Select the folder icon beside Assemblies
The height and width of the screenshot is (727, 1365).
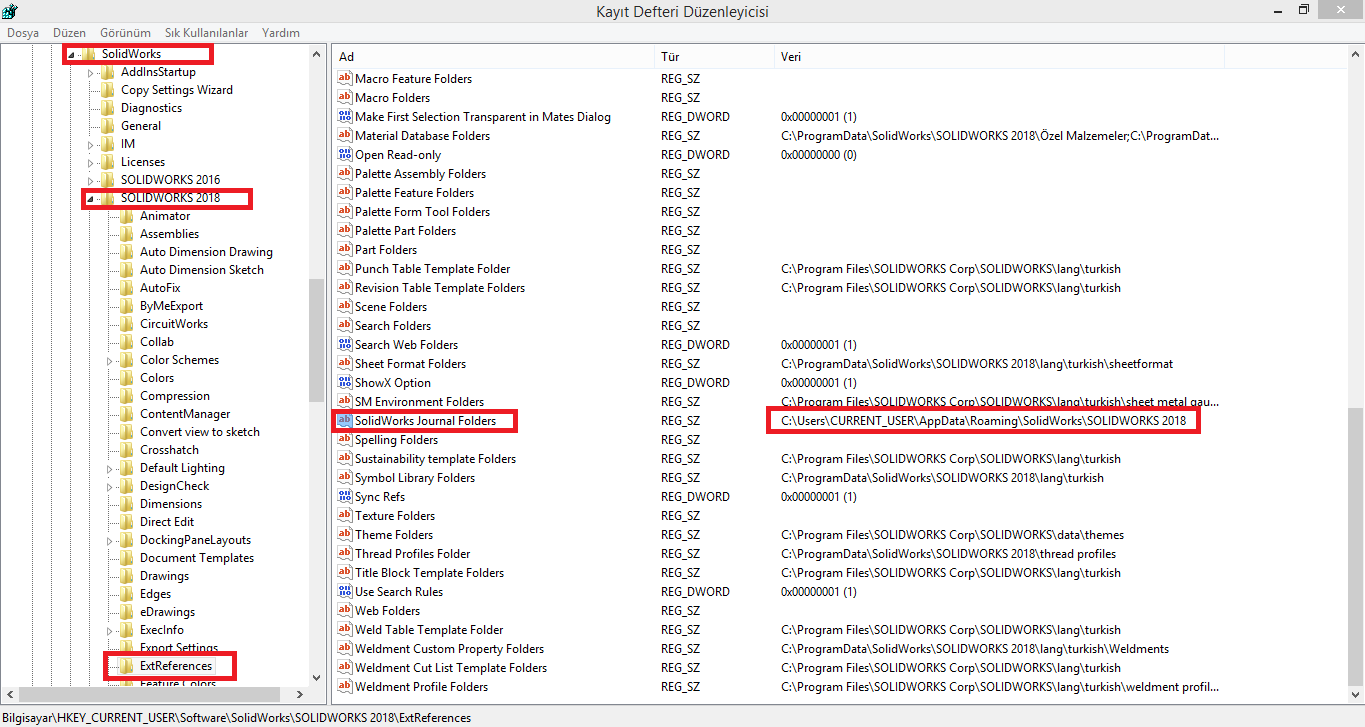coord(127,234)
